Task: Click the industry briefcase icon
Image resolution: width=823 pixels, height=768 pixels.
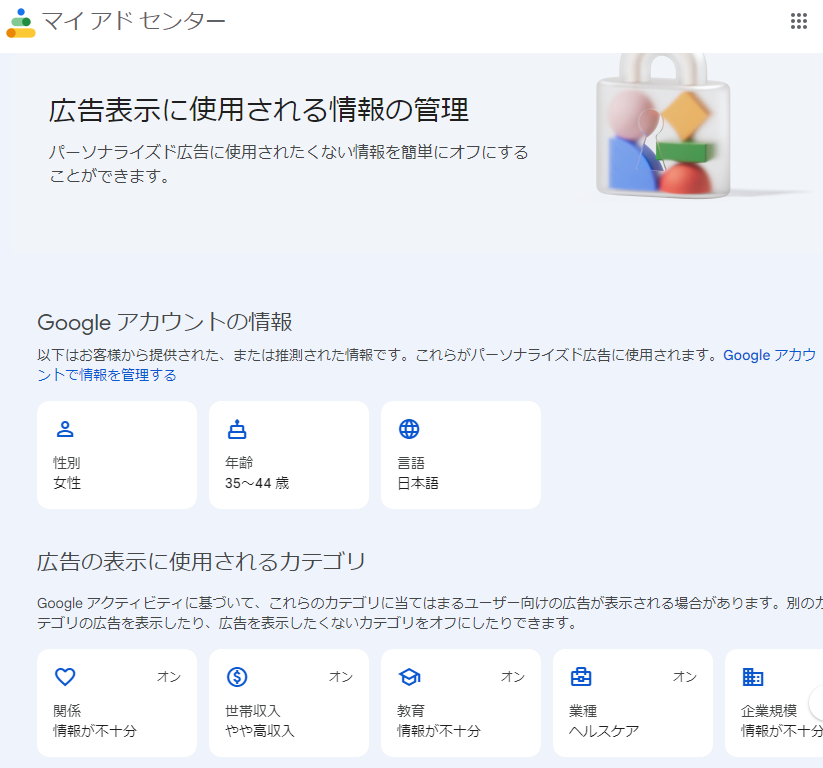Action: 581,677
